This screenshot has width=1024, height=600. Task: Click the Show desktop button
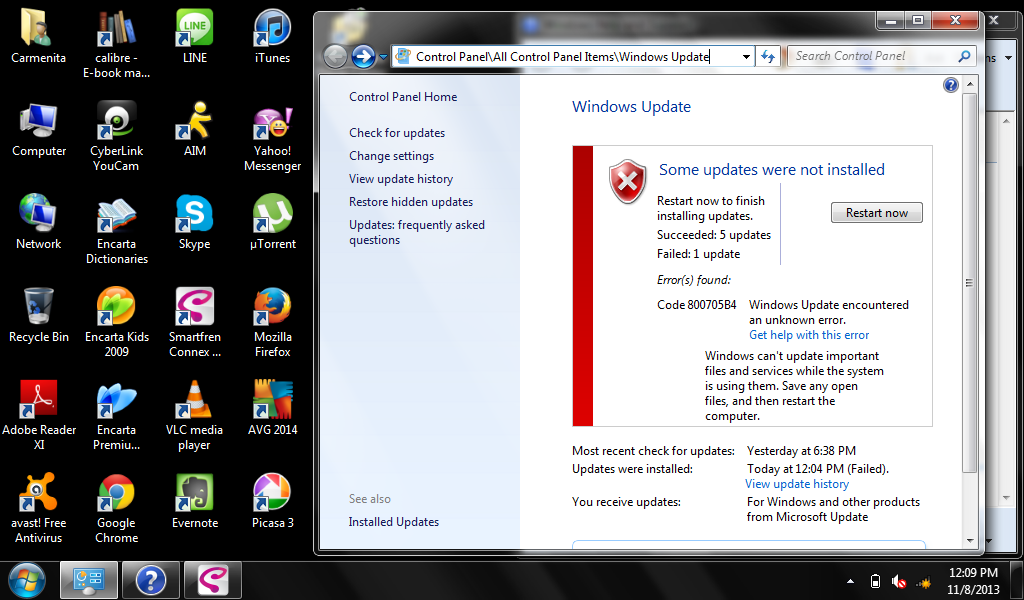click(x=1017, y=580)
